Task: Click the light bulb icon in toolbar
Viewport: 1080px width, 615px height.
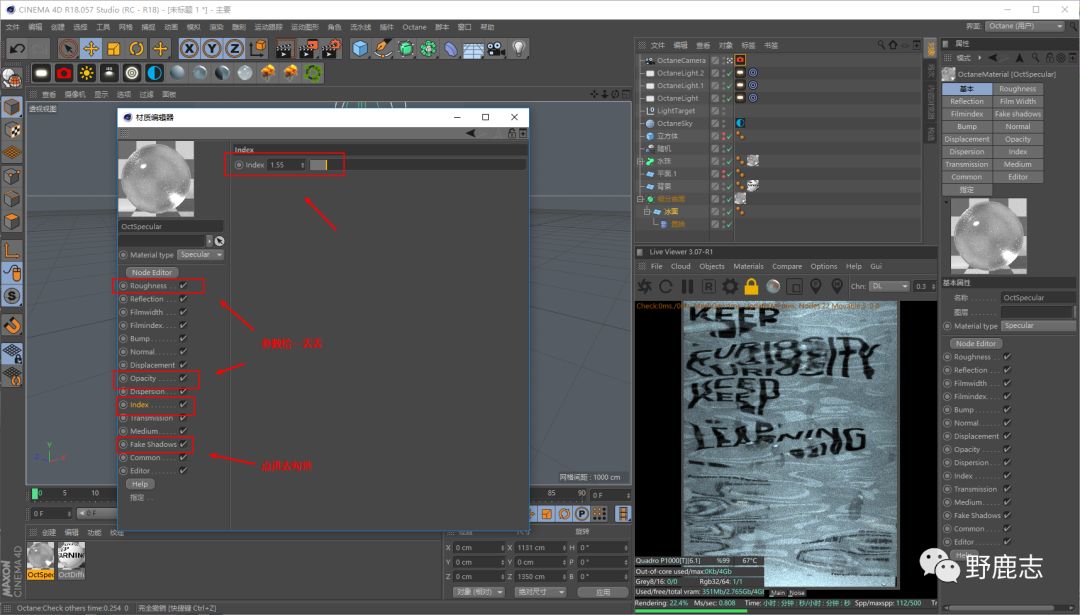Action: [x=519, y=48]
